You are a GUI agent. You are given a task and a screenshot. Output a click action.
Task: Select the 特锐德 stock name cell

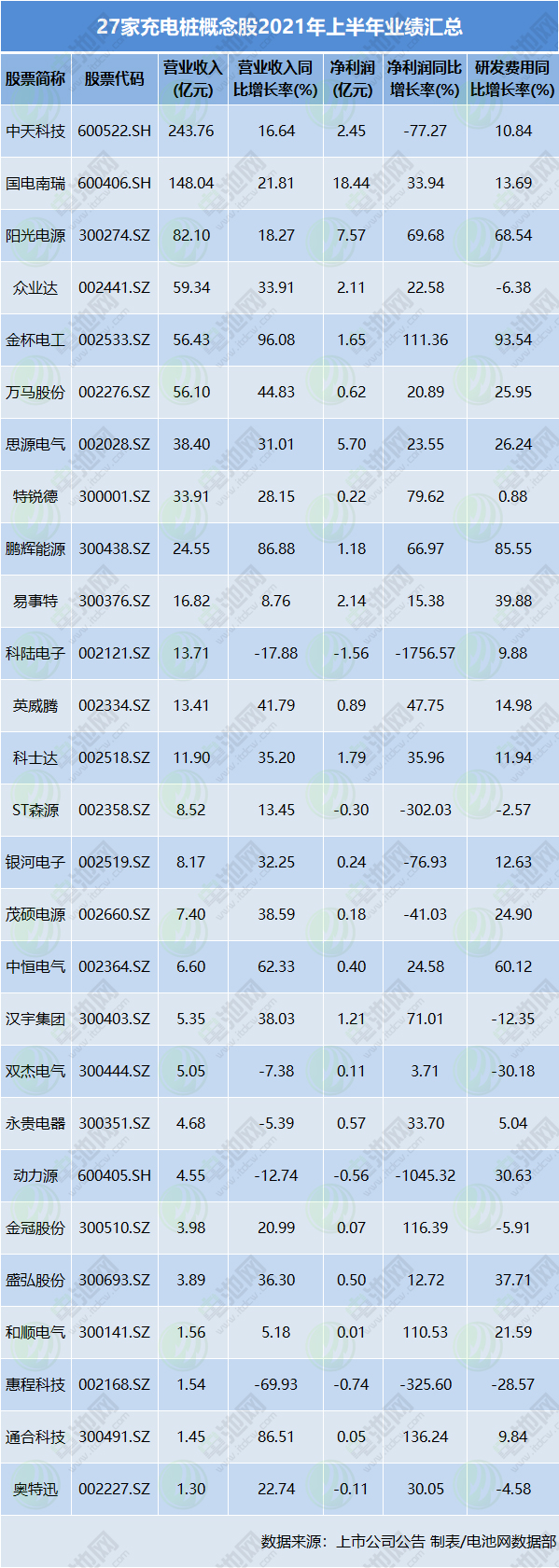coord(35,496)
